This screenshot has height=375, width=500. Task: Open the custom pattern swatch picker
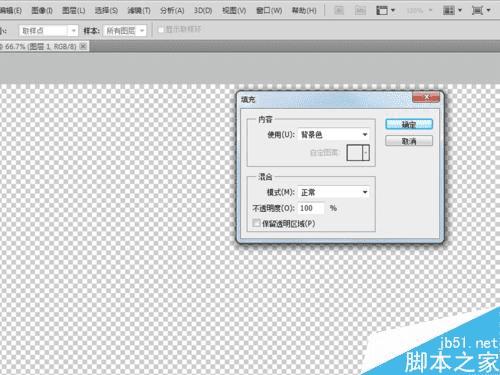[x=354, y=153]
